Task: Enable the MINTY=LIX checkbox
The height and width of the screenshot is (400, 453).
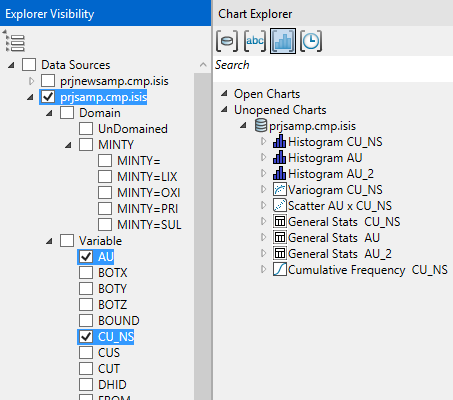Action: [105, 177]
